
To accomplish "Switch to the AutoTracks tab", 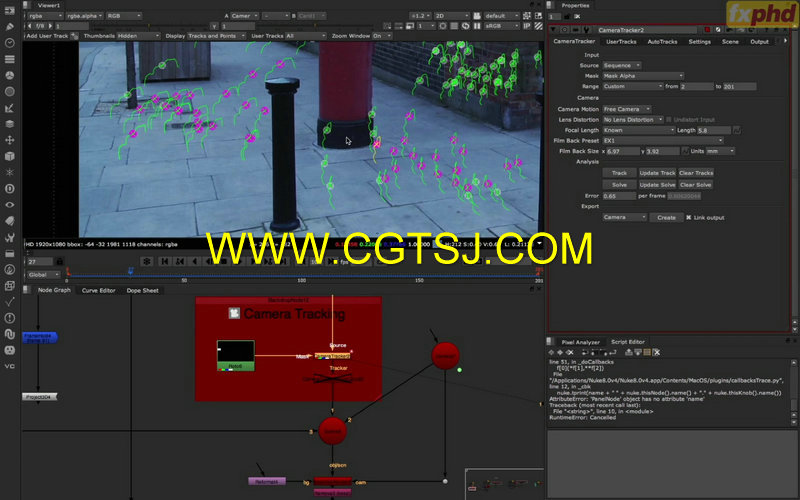I will 662,41.
